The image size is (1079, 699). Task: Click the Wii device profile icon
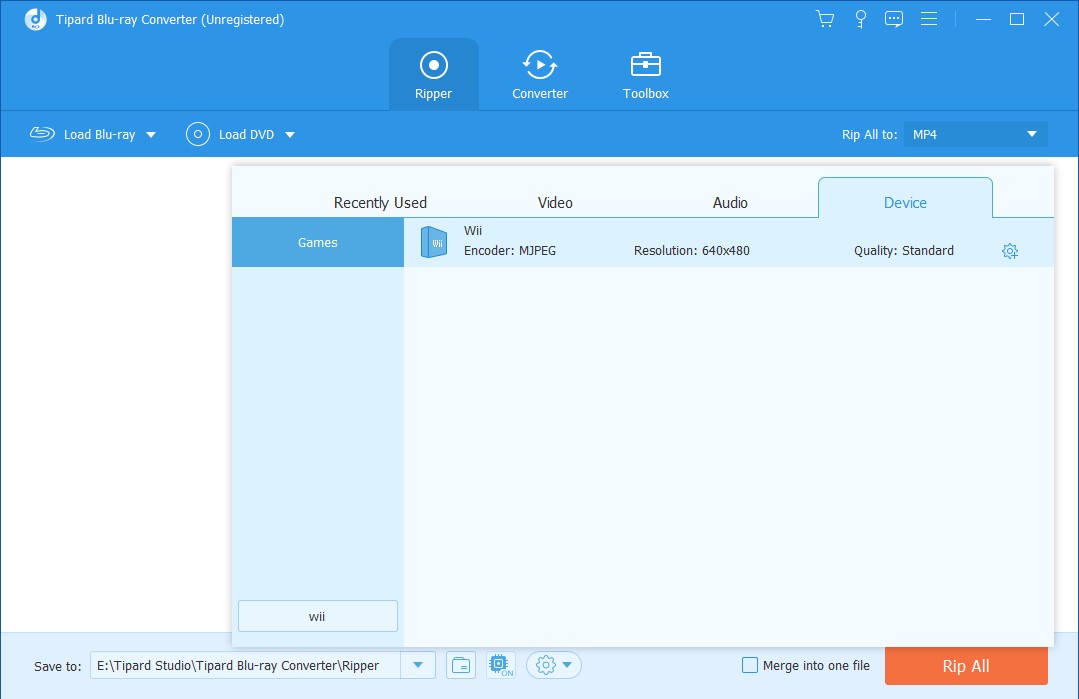[434, 242]
